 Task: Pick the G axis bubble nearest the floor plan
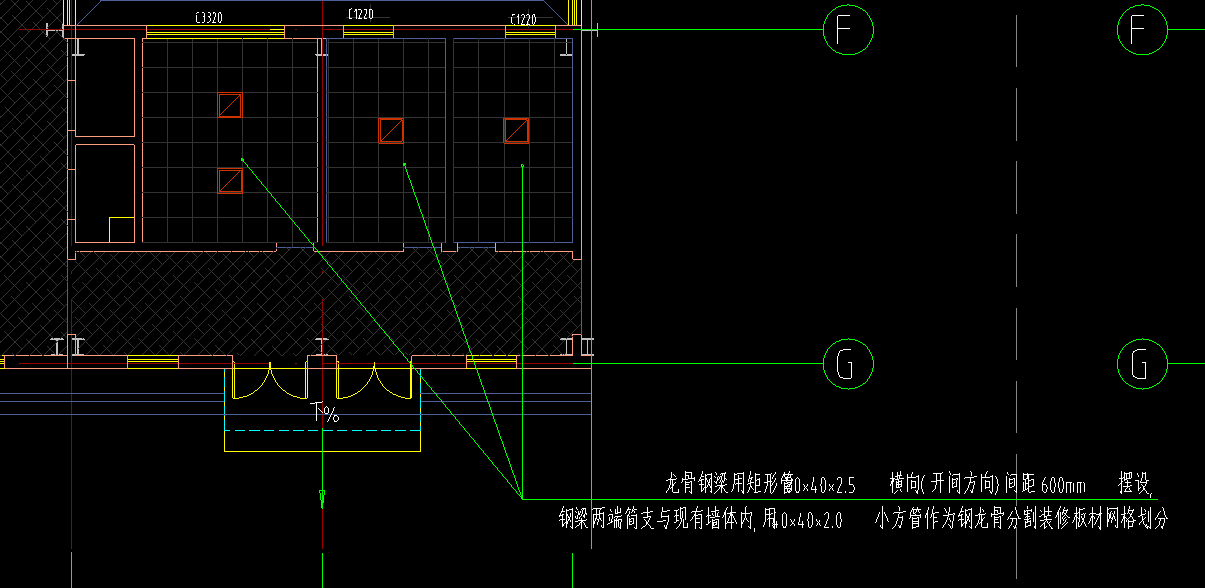[x=848, y=364]
